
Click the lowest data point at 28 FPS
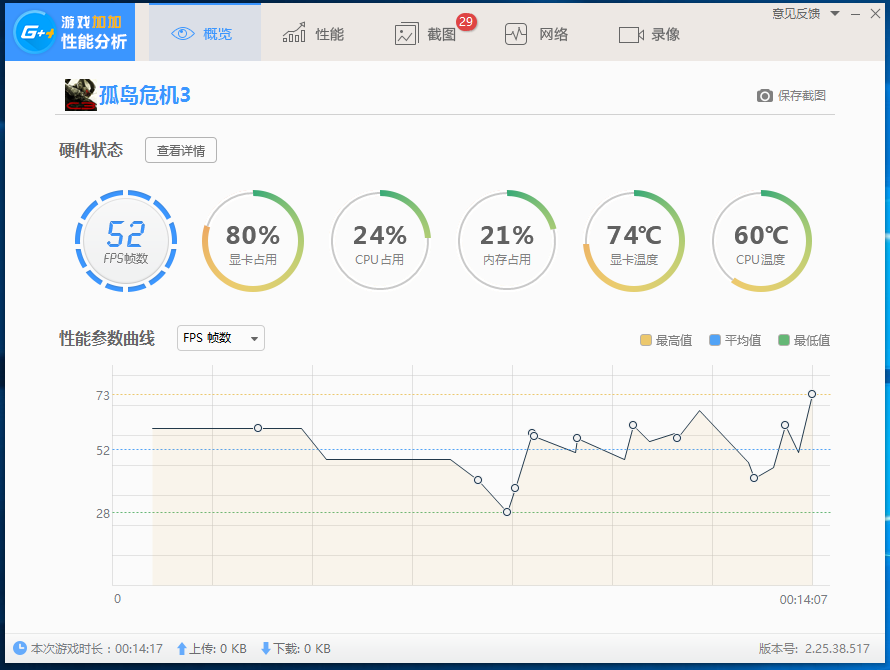click(x=507, y=512)
